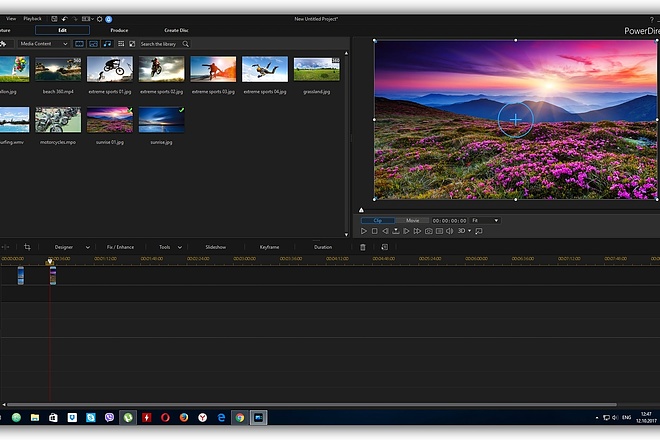Click the preview position marker triangle

click(361, 210)
